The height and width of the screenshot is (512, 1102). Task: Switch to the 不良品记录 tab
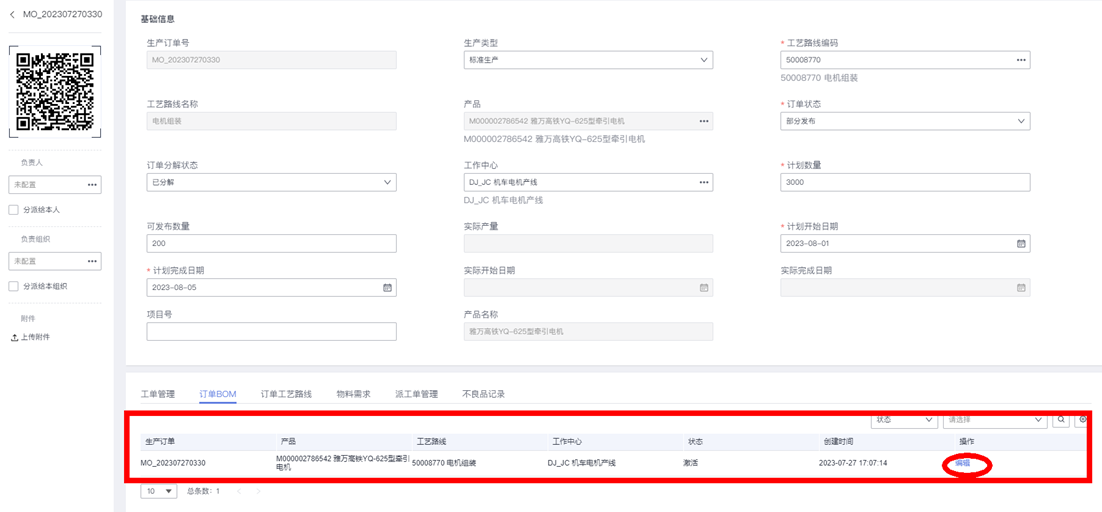pyautogui.click(x=484, y=394)
